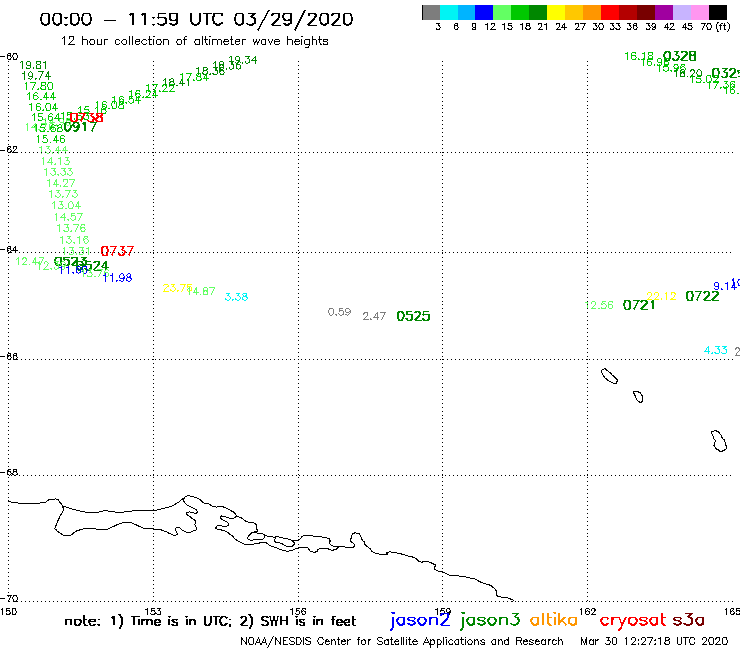The width and height of the screenshot is (740, 650).
Task: Click the jason2 satellite legend label
Action: pos(420,620)
